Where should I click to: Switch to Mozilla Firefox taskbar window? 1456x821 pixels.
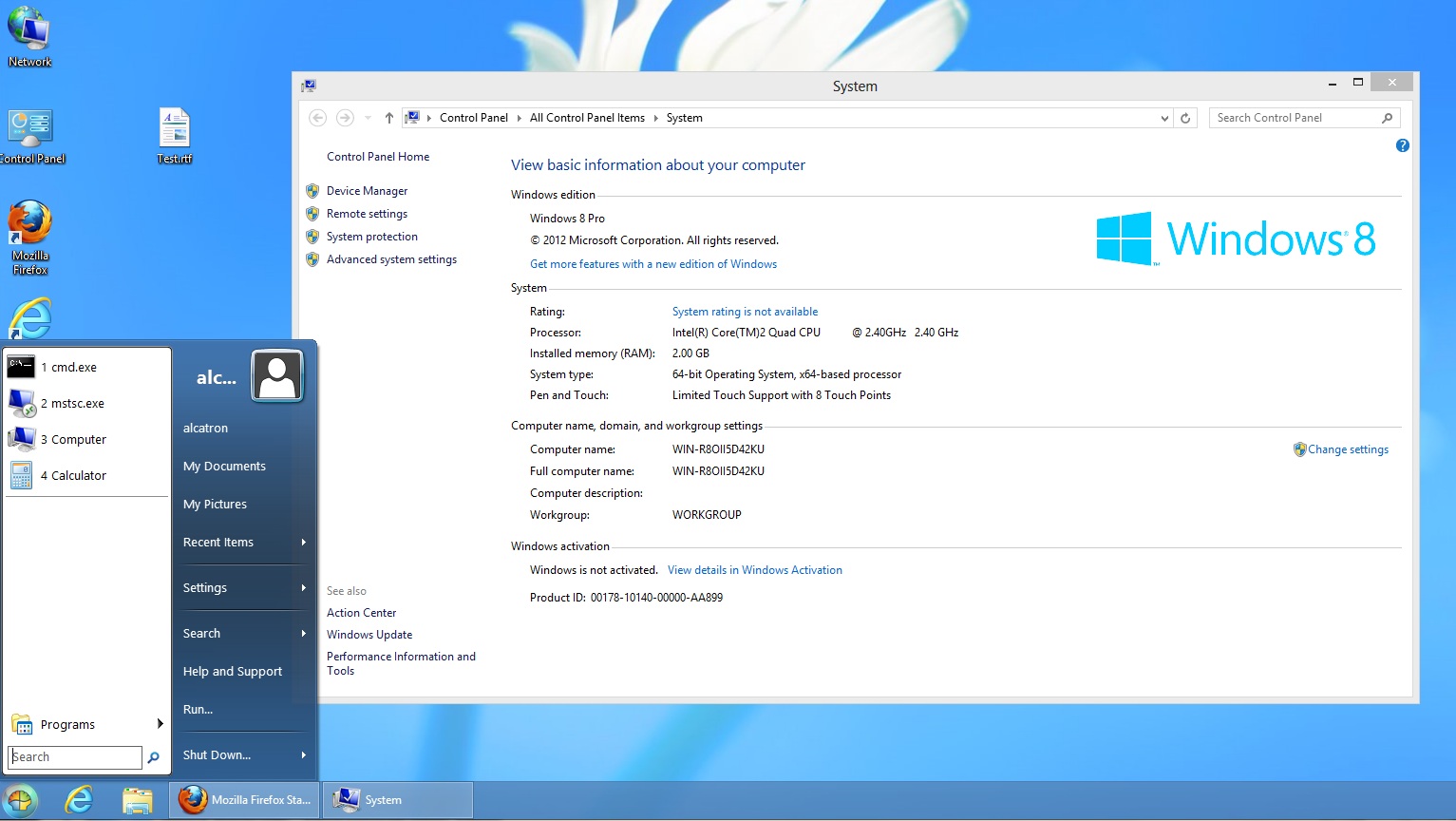[x=245, y=800]
